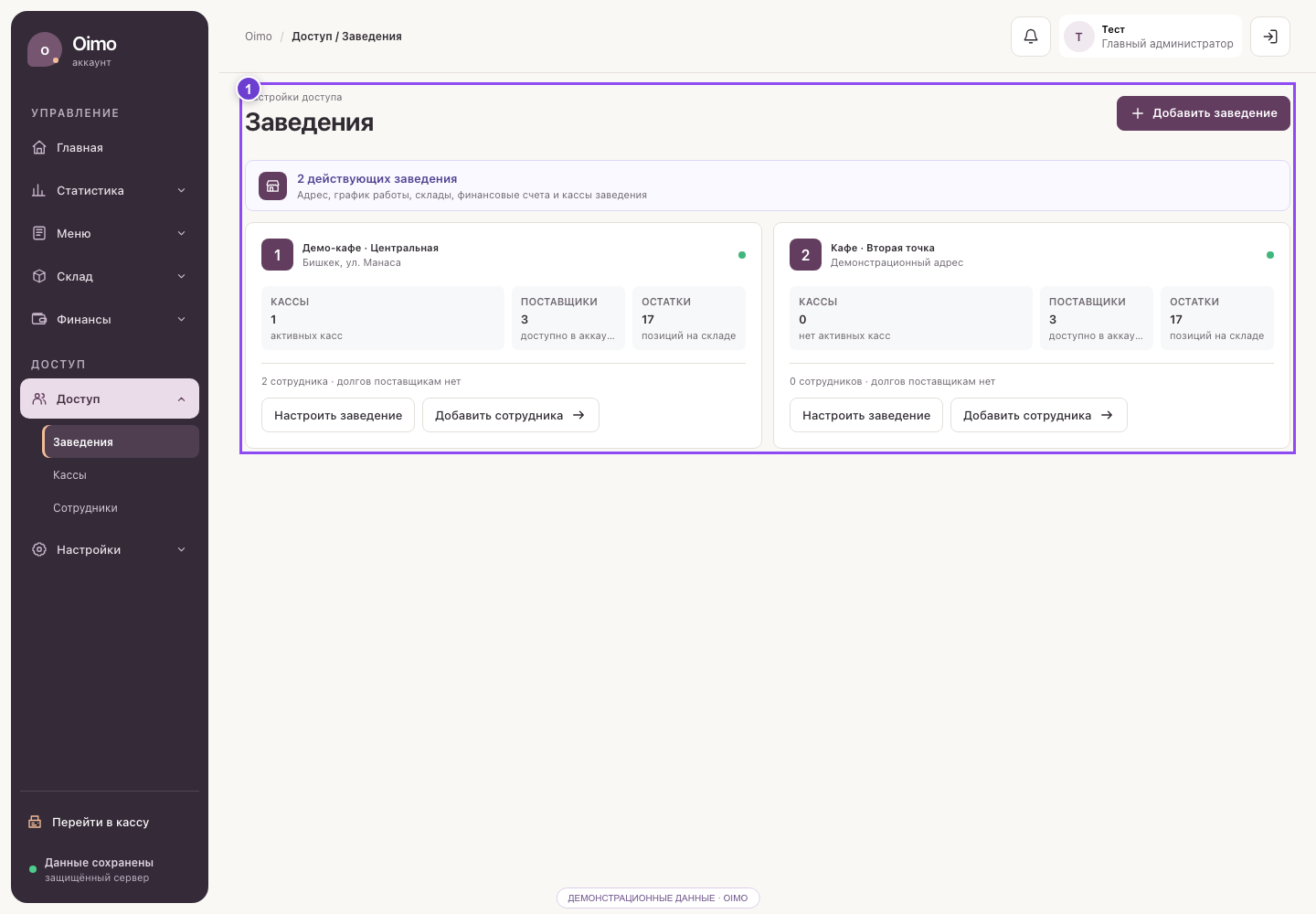
Task: Expand the Настройки section chevron
Action: (181, 549)
